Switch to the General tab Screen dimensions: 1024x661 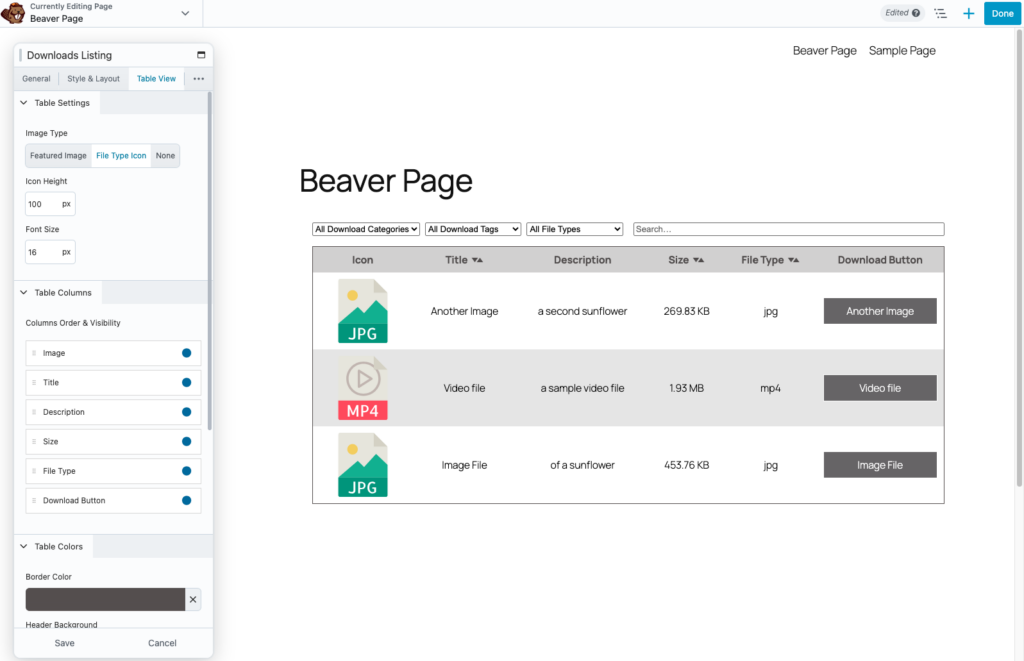click(36, 79)
